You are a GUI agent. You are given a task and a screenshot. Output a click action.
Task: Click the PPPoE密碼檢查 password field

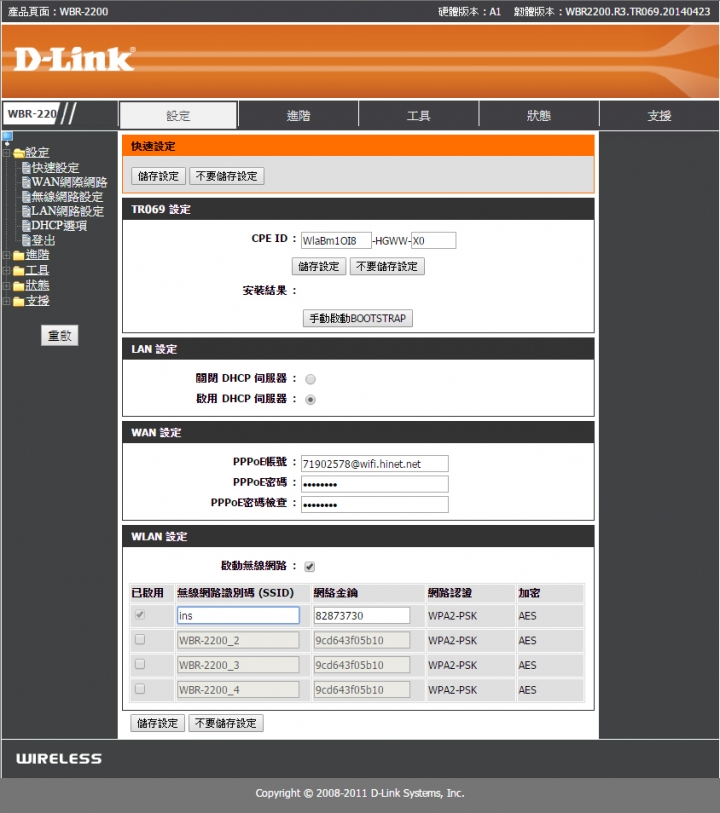click(375, 504)
